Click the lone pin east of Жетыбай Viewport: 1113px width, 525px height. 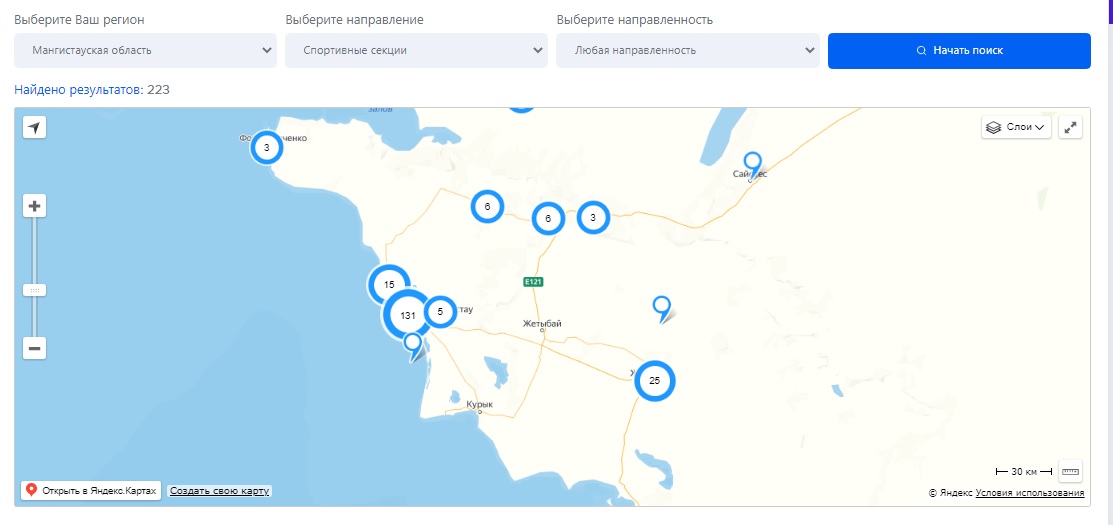(661, 306)
